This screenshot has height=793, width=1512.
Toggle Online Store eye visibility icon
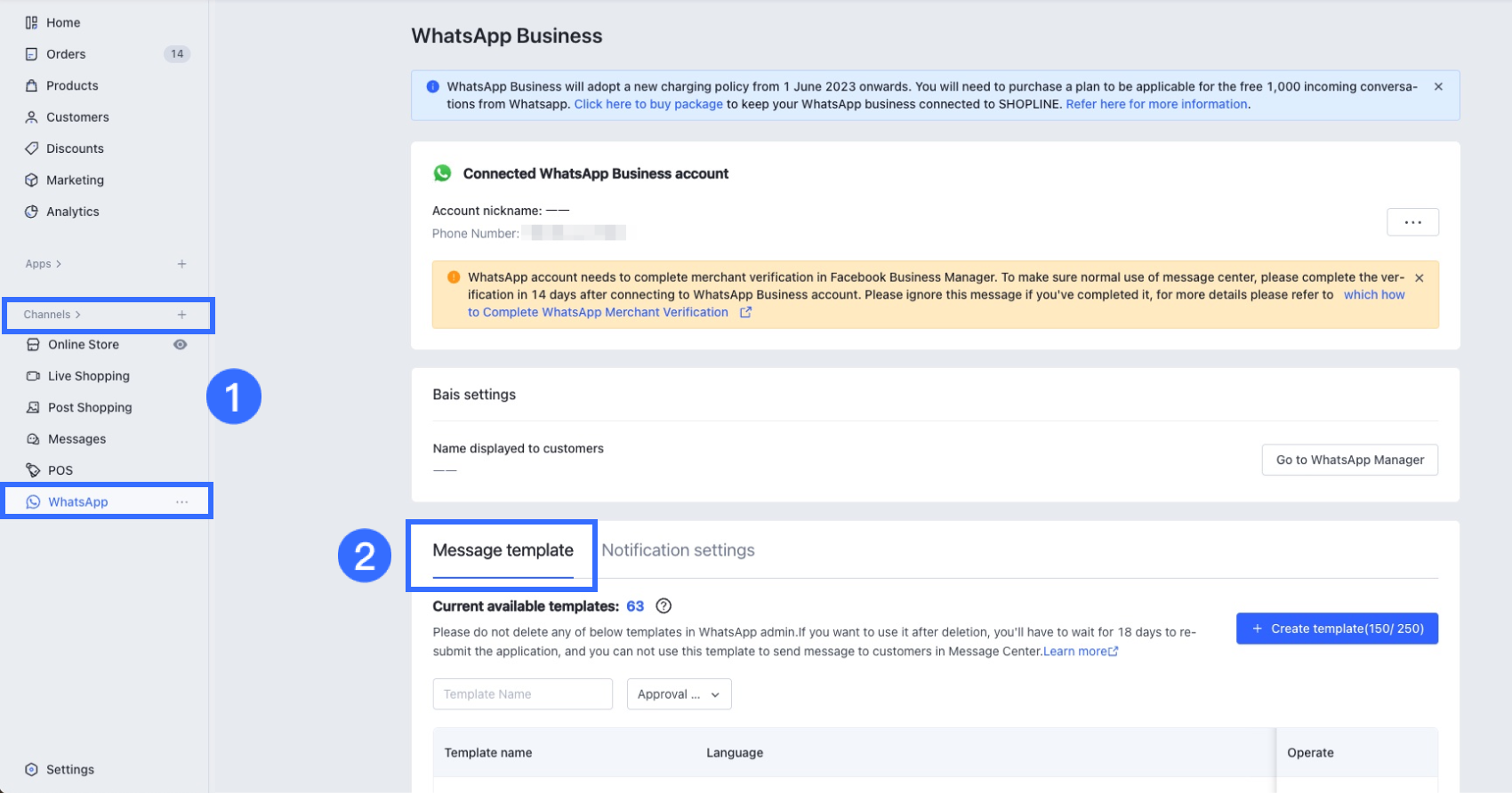pos(181,345)
